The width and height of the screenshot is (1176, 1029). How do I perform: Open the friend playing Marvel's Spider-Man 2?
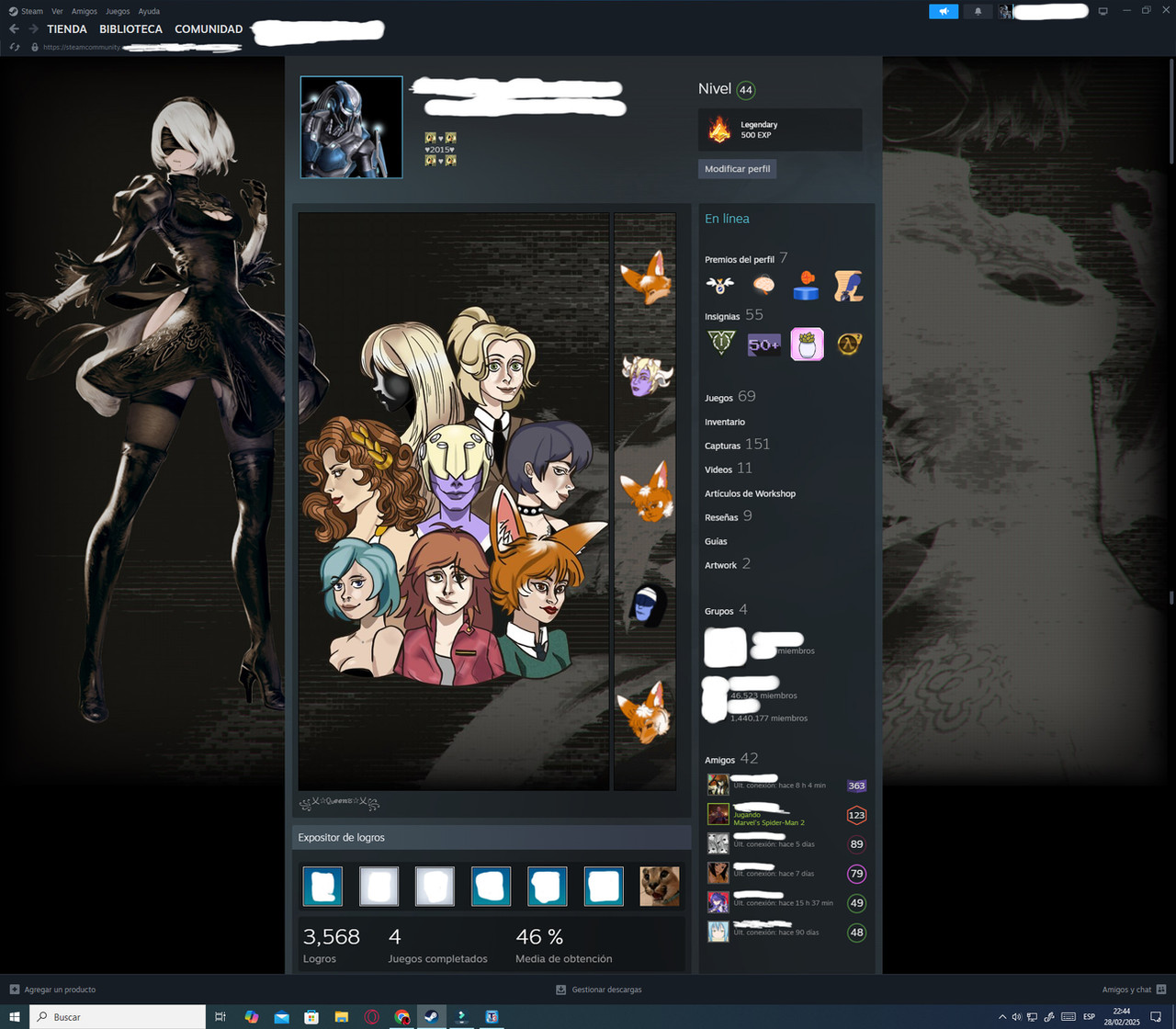pos(786,814)
